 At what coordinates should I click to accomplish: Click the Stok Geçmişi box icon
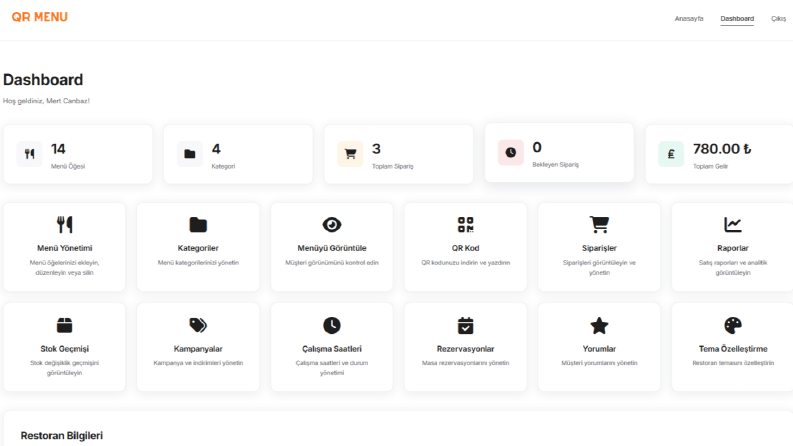tap(65, 325)
